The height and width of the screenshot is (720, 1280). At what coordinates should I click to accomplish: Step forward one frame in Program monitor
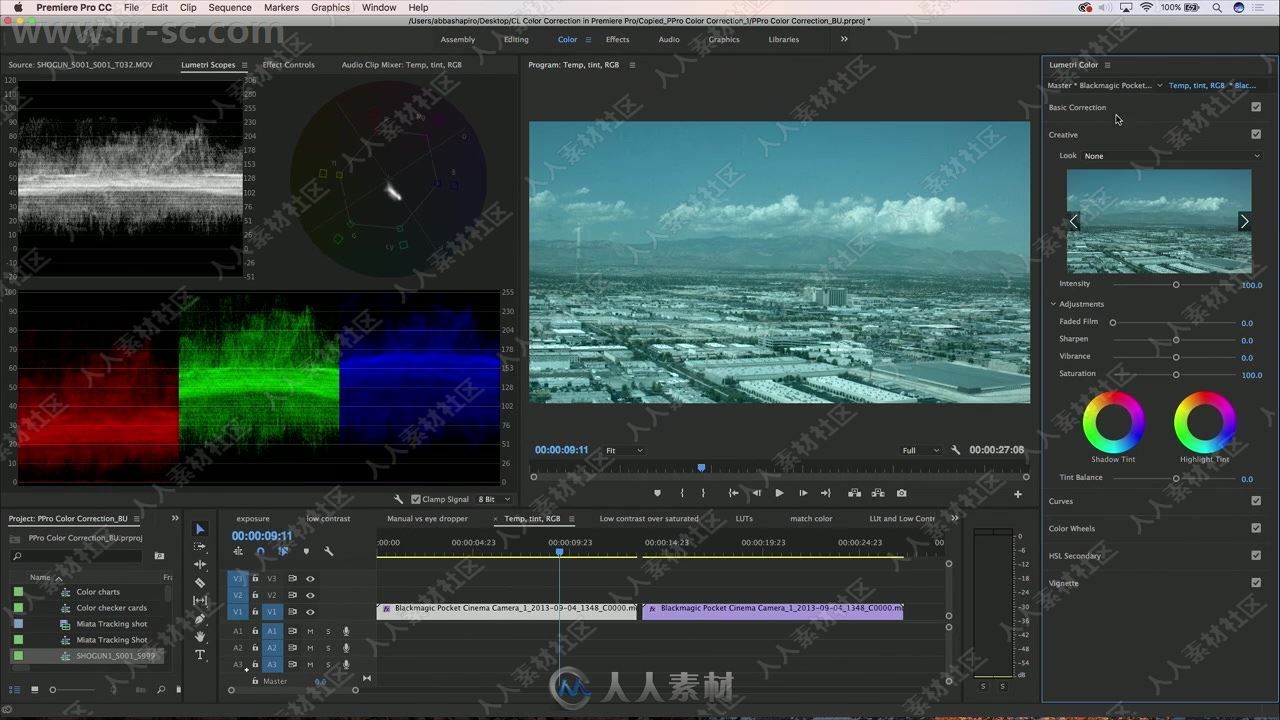pyautogui.click(x=803, y=493)
